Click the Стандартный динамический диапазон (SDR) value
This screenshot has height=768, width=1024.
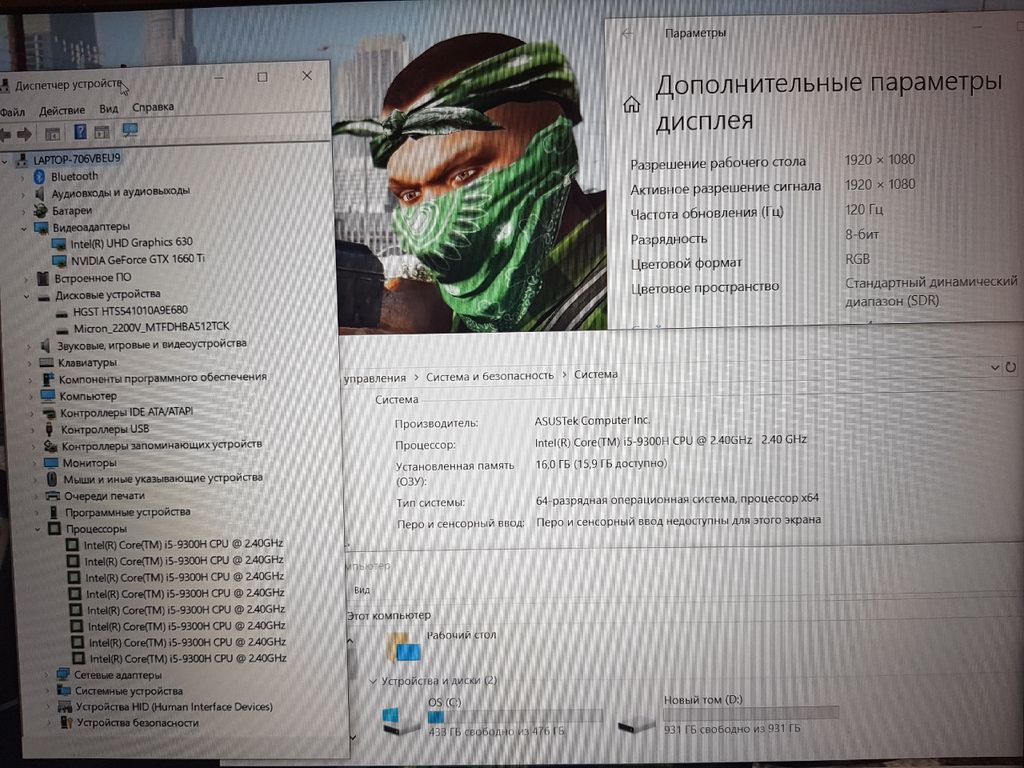click(x=931, y=292)
